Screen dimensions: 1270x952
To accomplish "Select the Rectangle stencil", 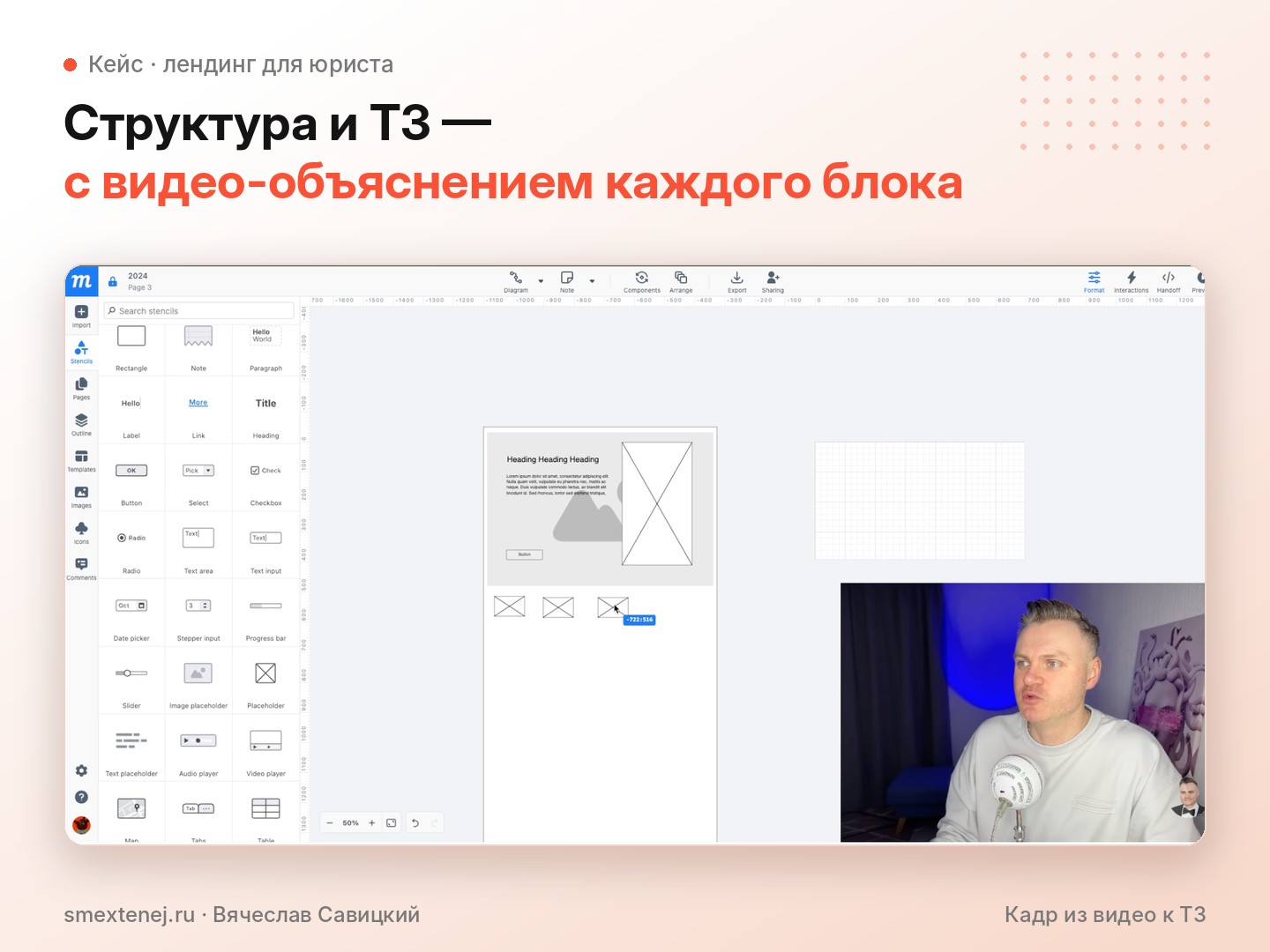I will pos(131,348).
